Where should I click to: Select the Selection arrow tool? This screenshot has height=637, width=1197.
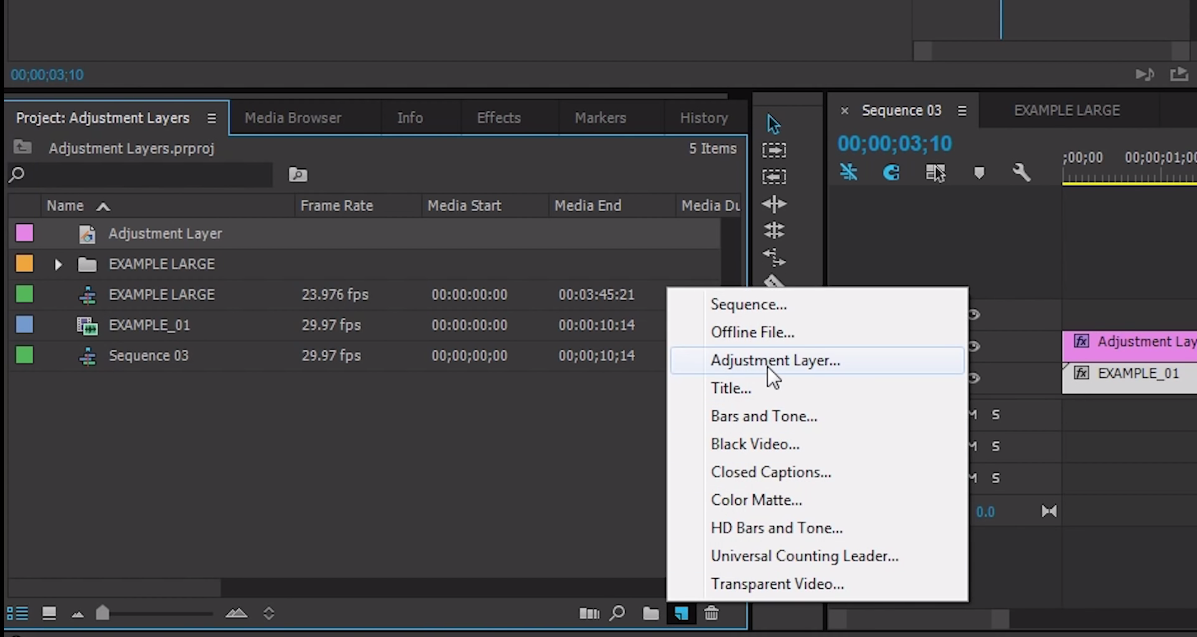click(774, 124)
